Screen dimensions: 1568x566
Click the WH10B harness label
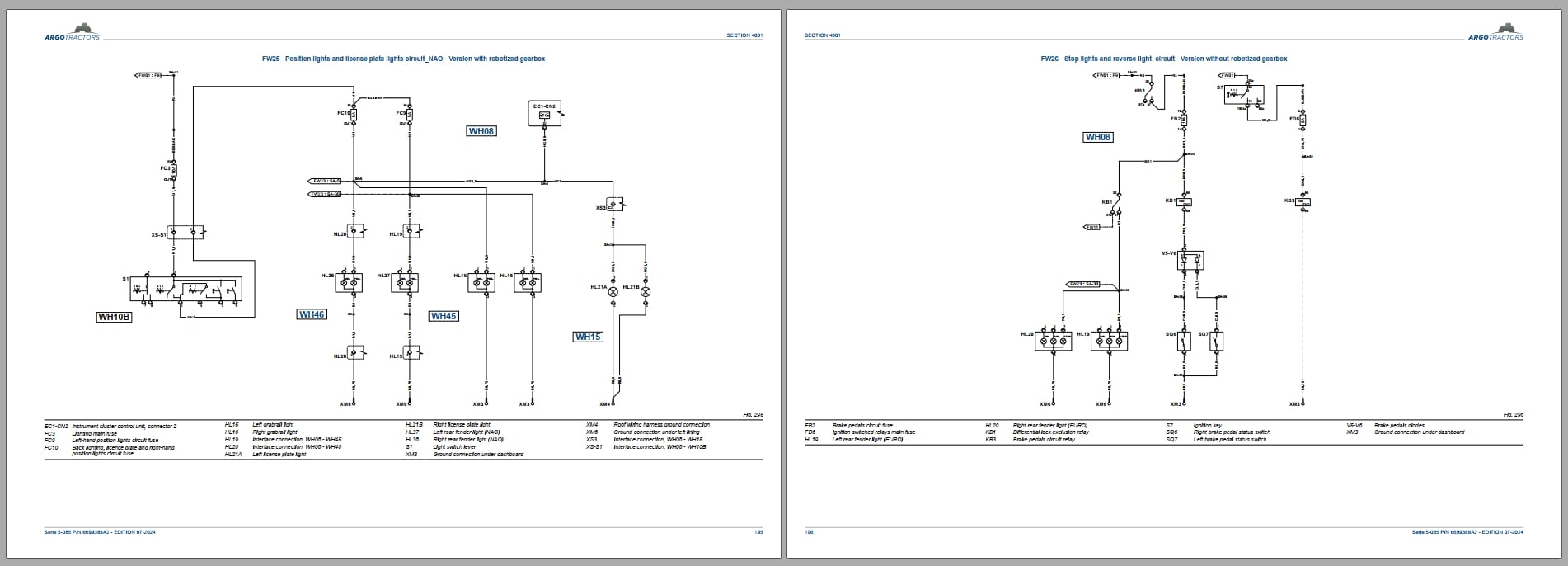click(x=115, y=317)
